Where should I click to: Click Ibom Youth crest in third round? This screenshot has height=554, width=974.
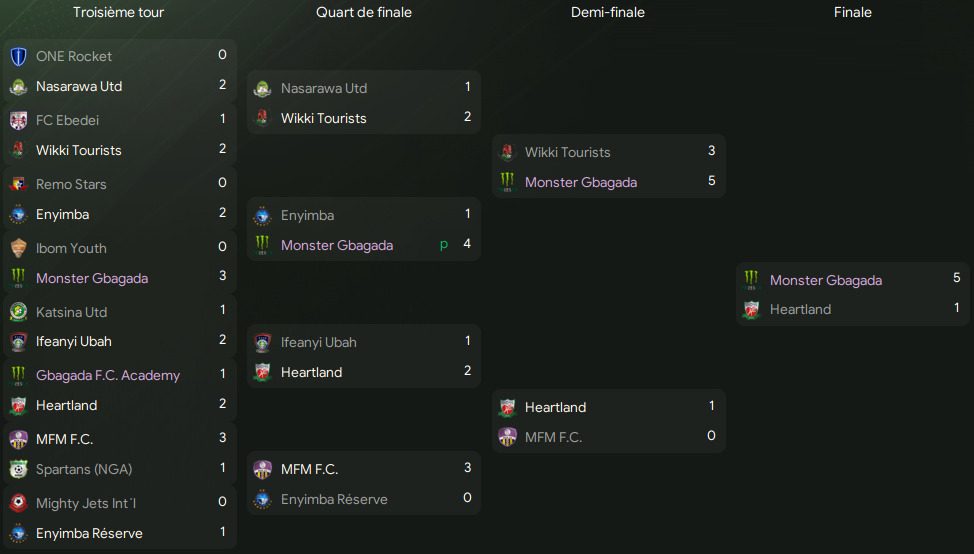[x=19, y=248]
